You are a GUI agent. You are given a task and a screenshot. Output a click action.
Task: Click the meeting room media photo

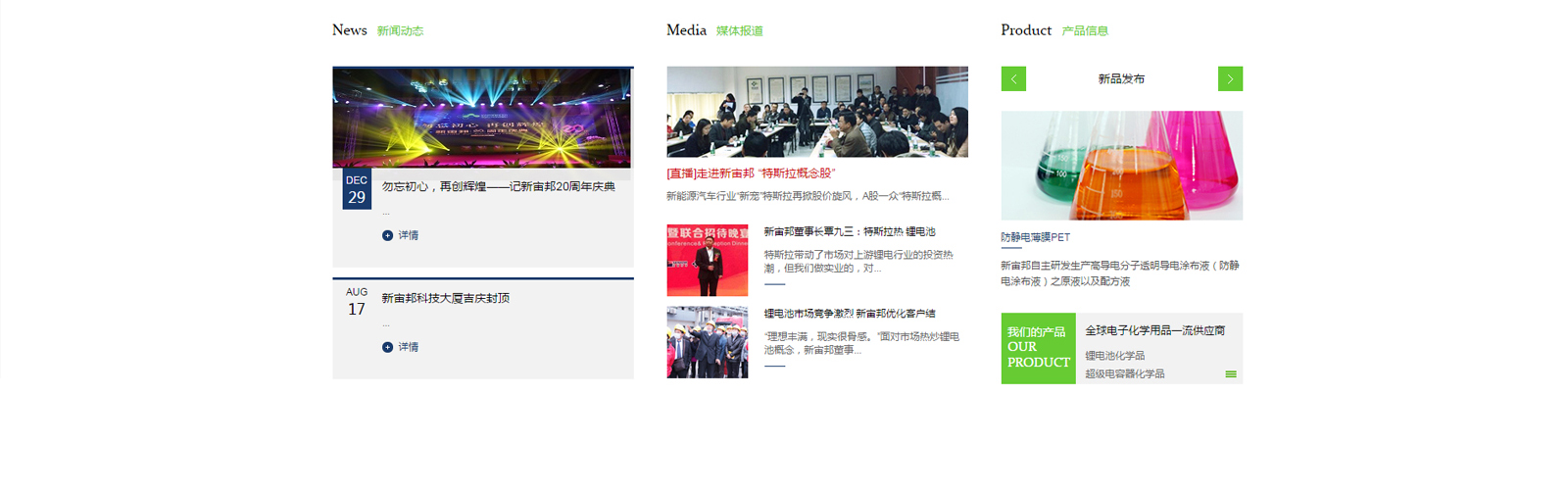(817, 112)
